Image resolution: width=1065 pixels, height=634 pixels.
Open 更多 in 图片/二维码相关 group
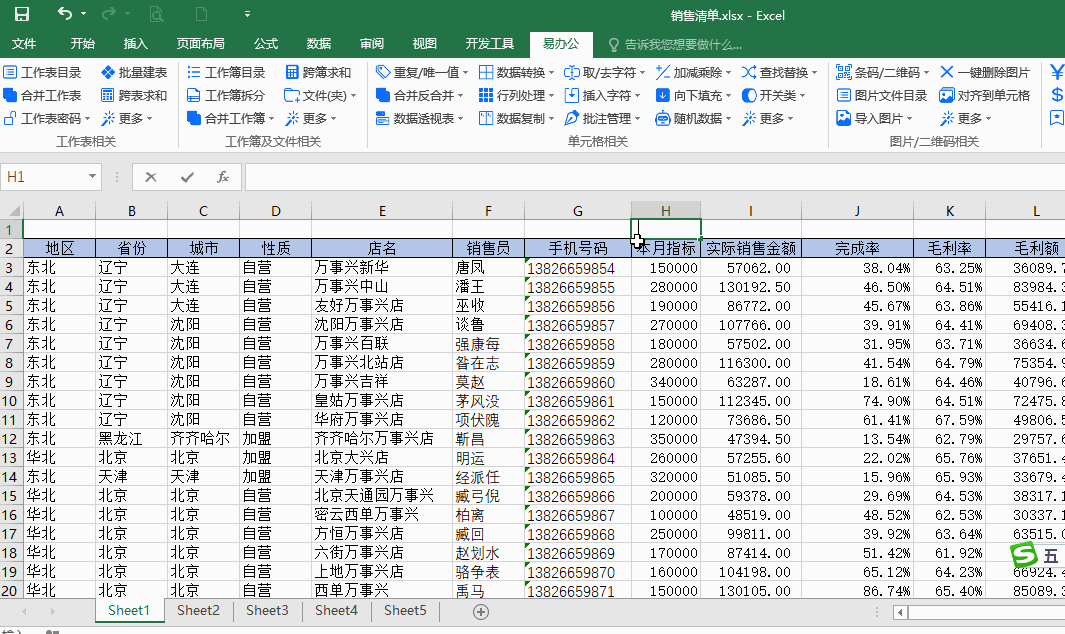[966, 118]
